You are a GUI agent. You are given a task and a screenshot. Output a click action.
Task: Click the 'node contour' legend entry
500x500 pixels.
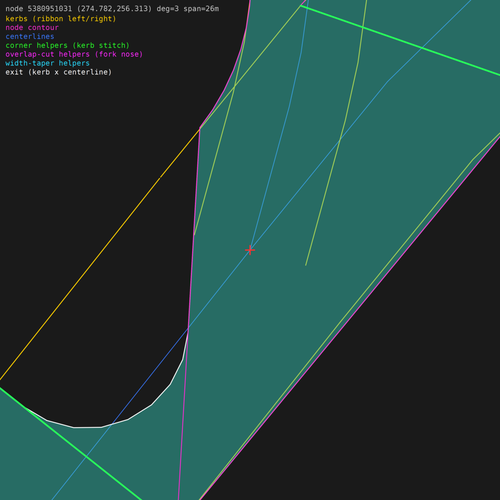click(32, 28)
